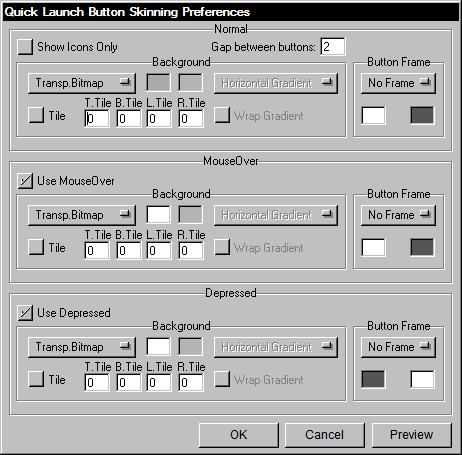The width and height of the screenshot is (462, 455).
Task: Toggle the Tile checkbox in MouseOver section
Action: 36,247
